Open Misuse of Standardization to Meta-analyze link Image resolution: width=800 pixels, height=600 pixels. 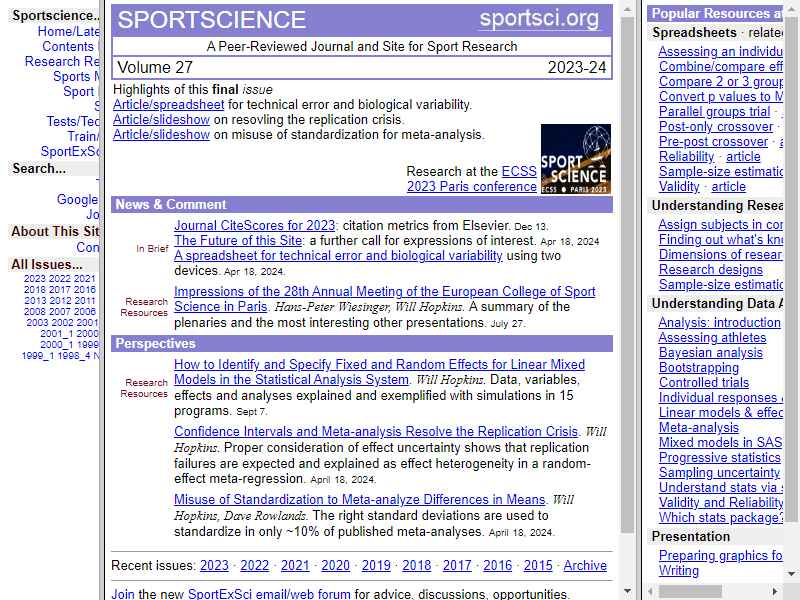[360, 499]
